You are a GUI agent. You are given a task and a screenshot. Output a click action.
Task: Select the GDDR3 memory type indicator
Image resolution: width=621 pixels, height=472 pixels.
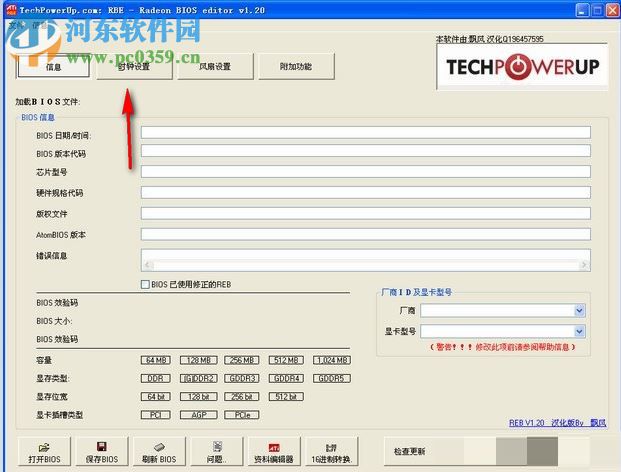[x=242, y=378]
